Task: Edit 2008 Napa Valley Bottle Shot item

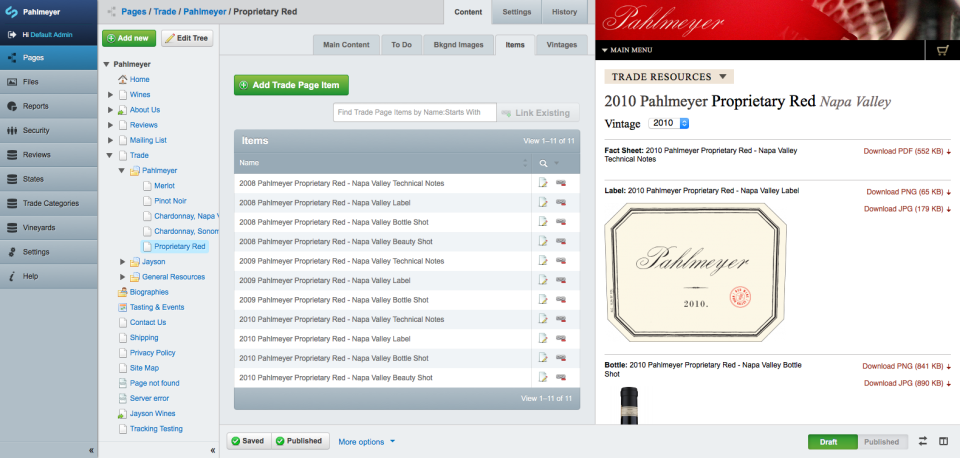Action: [x=543, y=222]
